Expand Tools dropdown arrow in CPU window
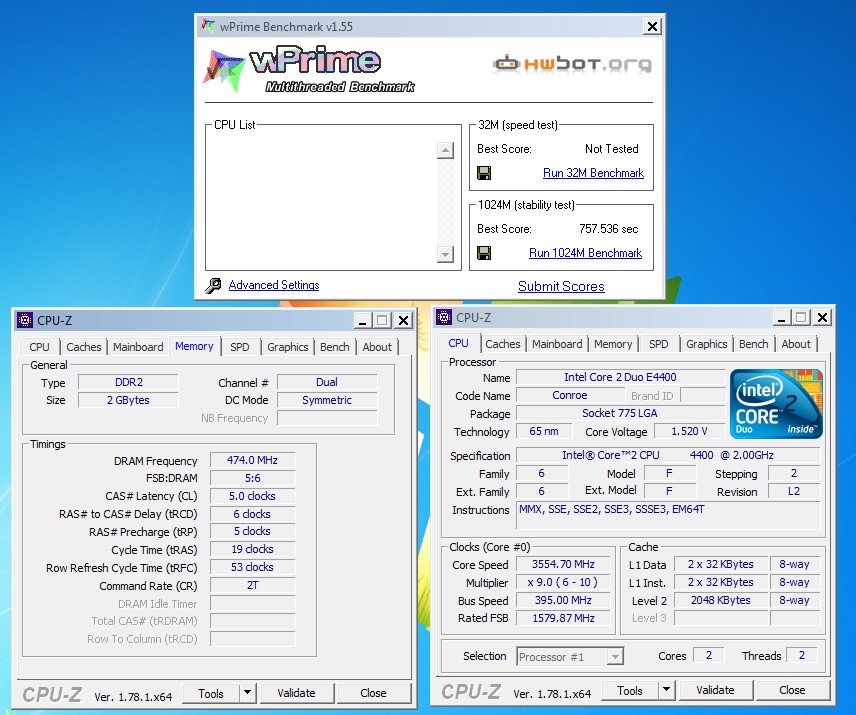Image resolution: width=856 pixels, height=715 pixels. click(667, 690)
